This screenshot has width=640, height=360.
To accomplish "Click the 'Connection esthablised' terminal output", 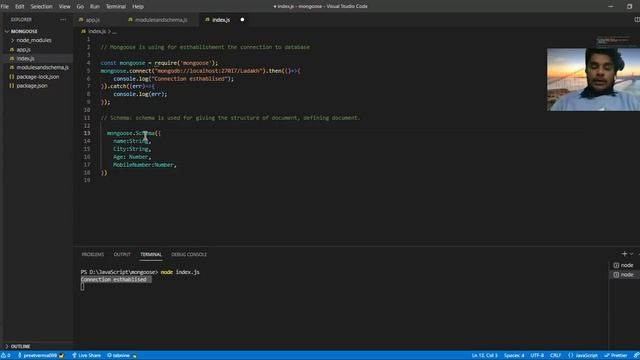I will point(114,280).
